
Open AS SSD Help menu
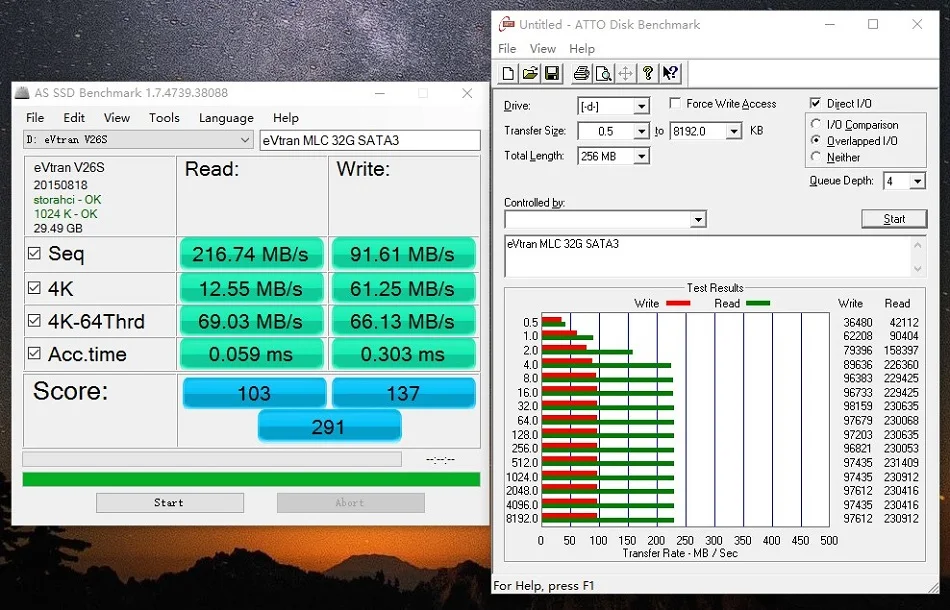pos(285,118)
